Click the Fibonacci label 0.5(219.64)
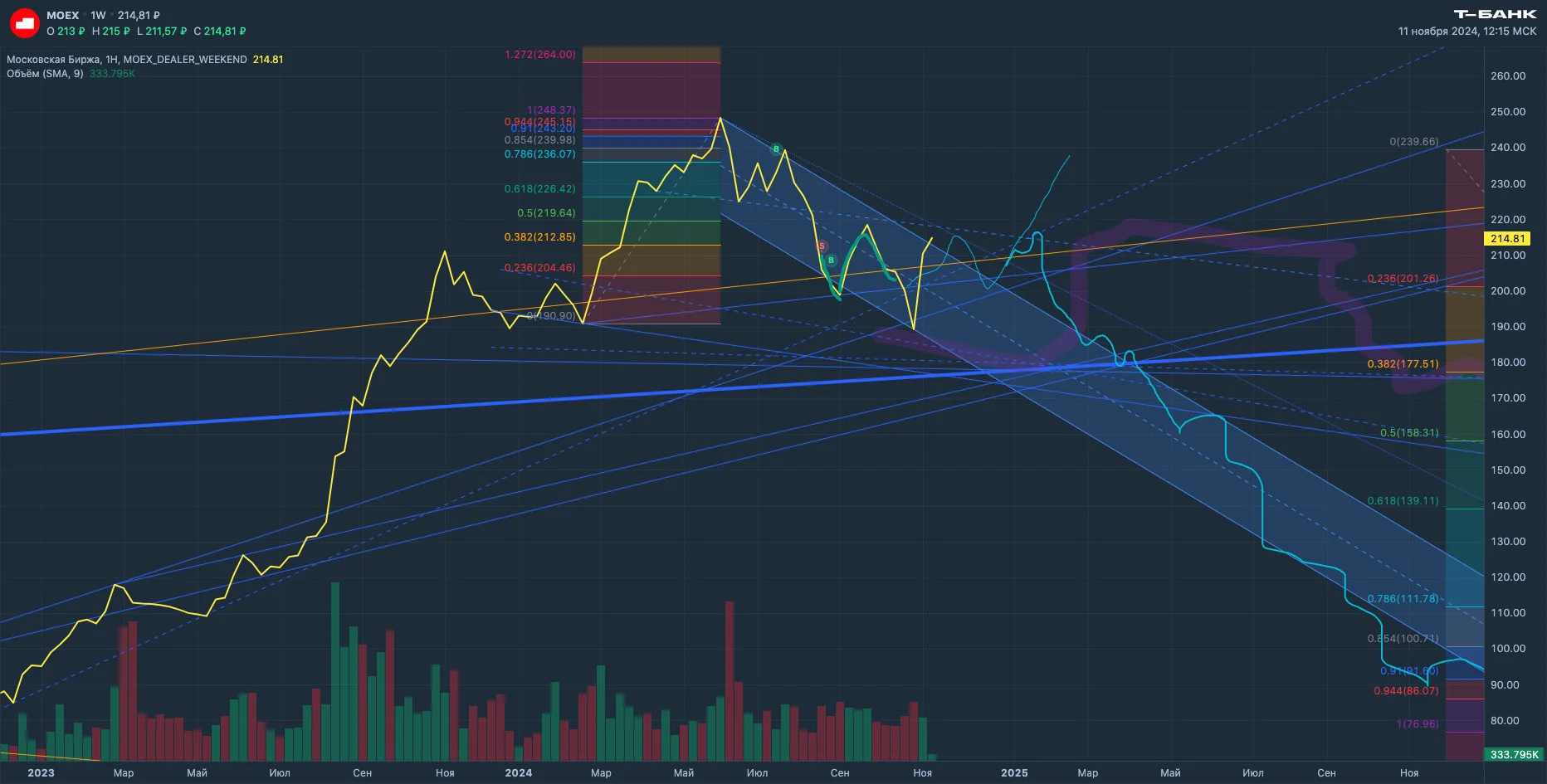Viewport: 1547px width, 784px height. [546, 213]
